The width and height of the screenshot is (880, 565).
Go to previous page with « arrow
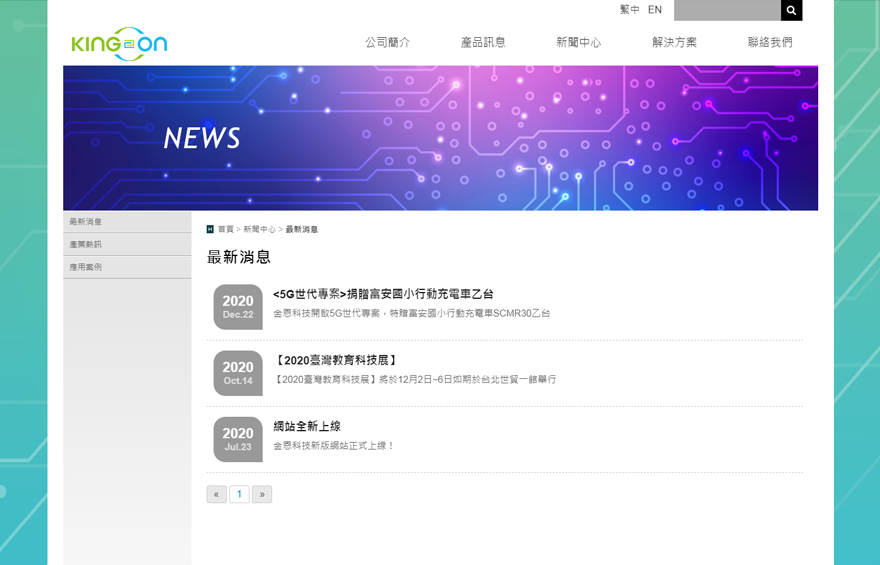click(x=216, y=494)
